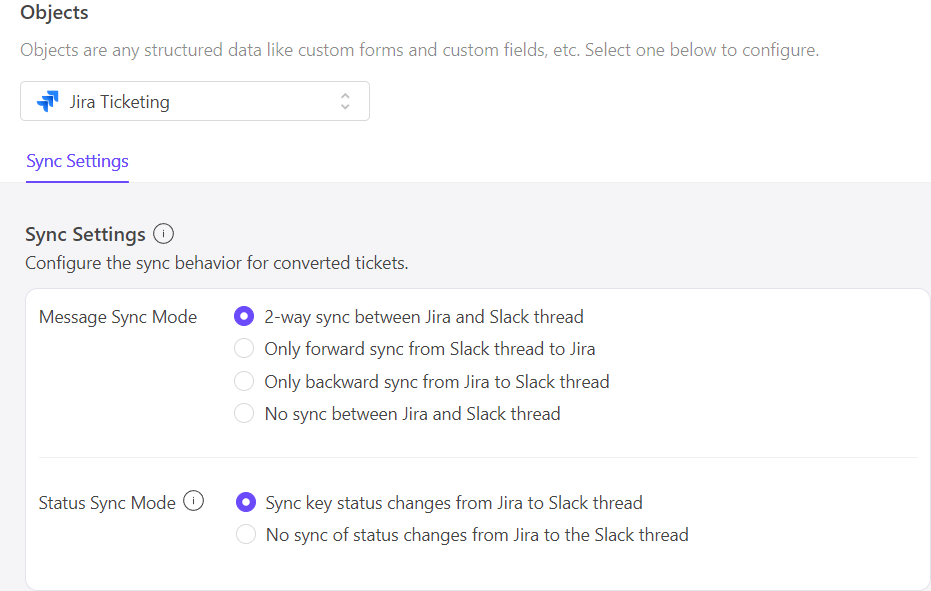This screenshot has width=931, height=591.
Task: Select the 2-way sync radio button
Action: coord(244,317)
